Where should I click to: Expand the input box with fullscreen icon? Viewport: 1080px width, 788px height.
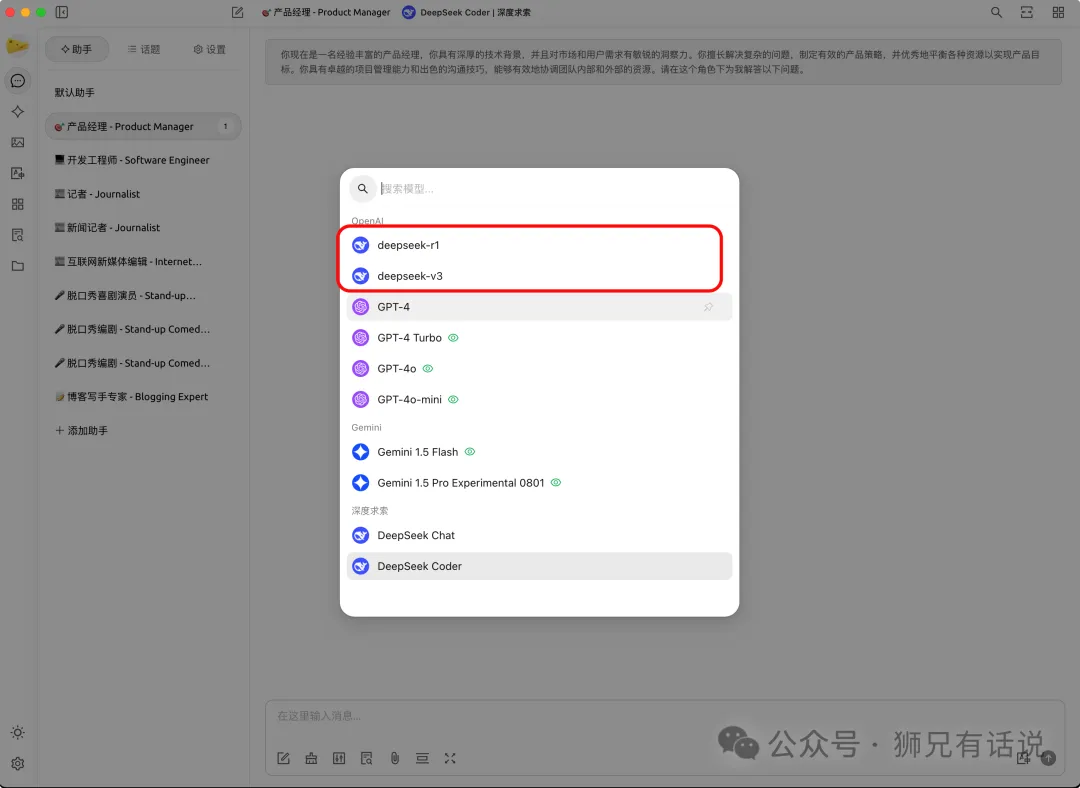[450, 758]
